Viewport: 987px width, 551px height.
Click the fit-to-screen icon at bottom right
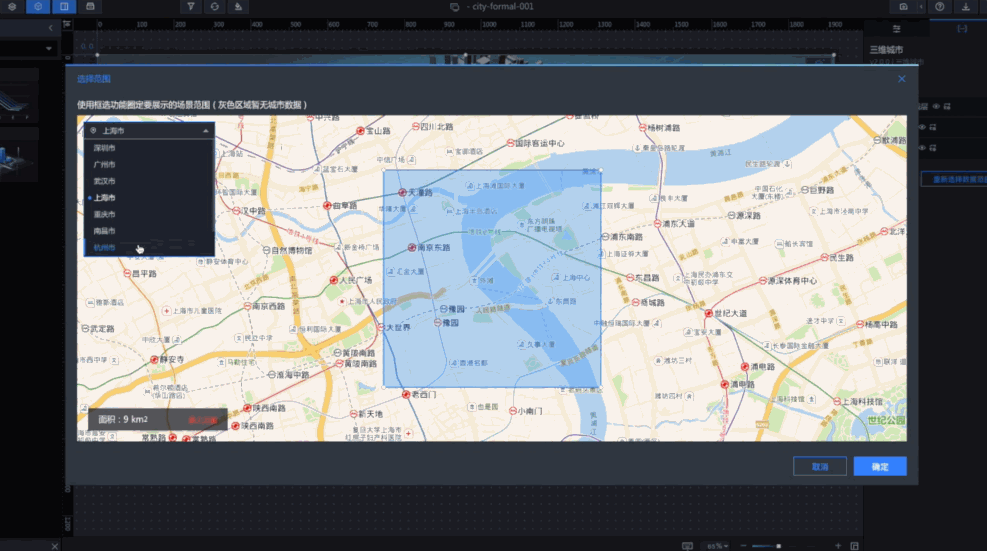[854, 546]
